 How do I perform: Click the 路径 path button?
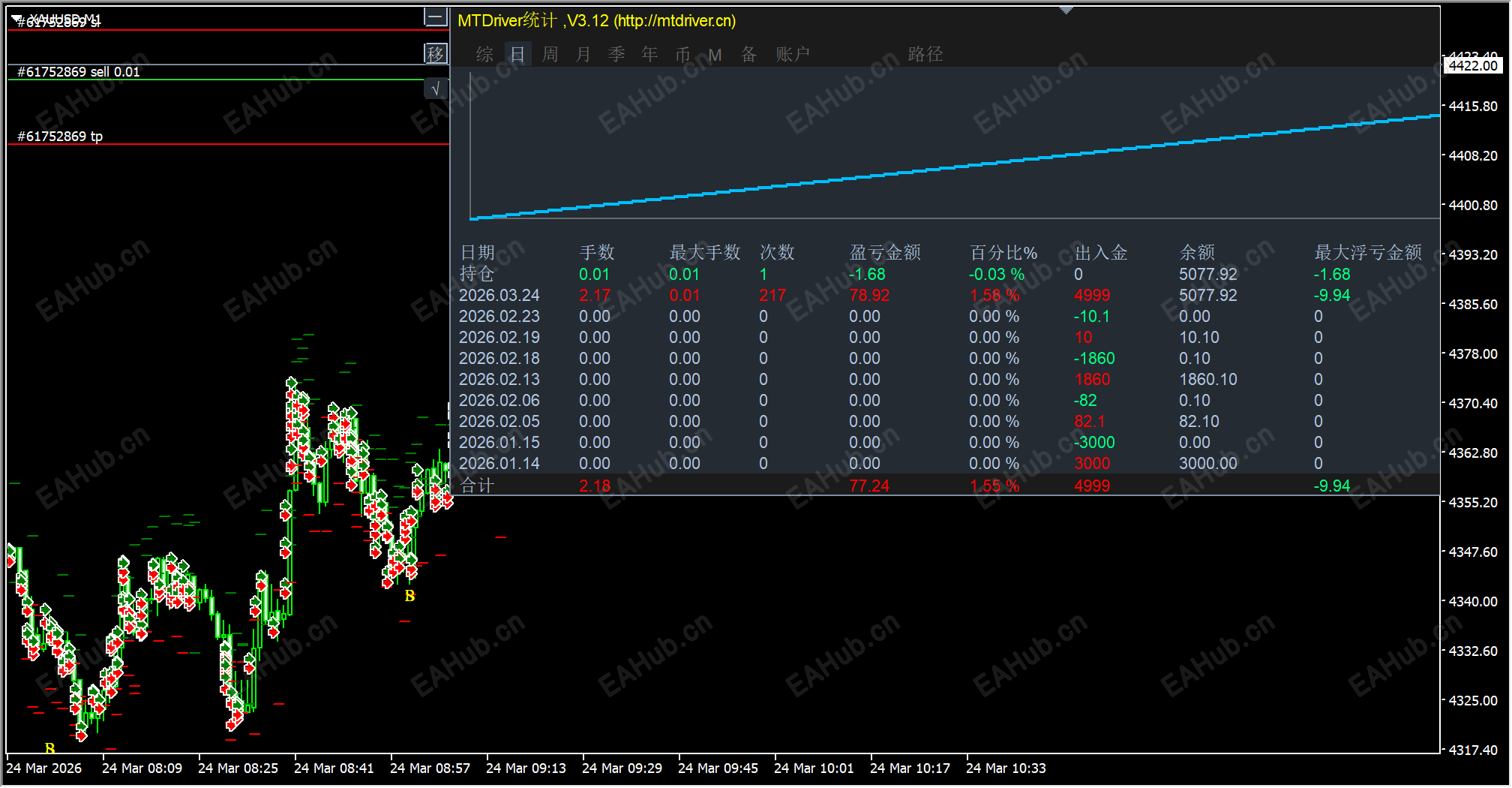(925, 54)
